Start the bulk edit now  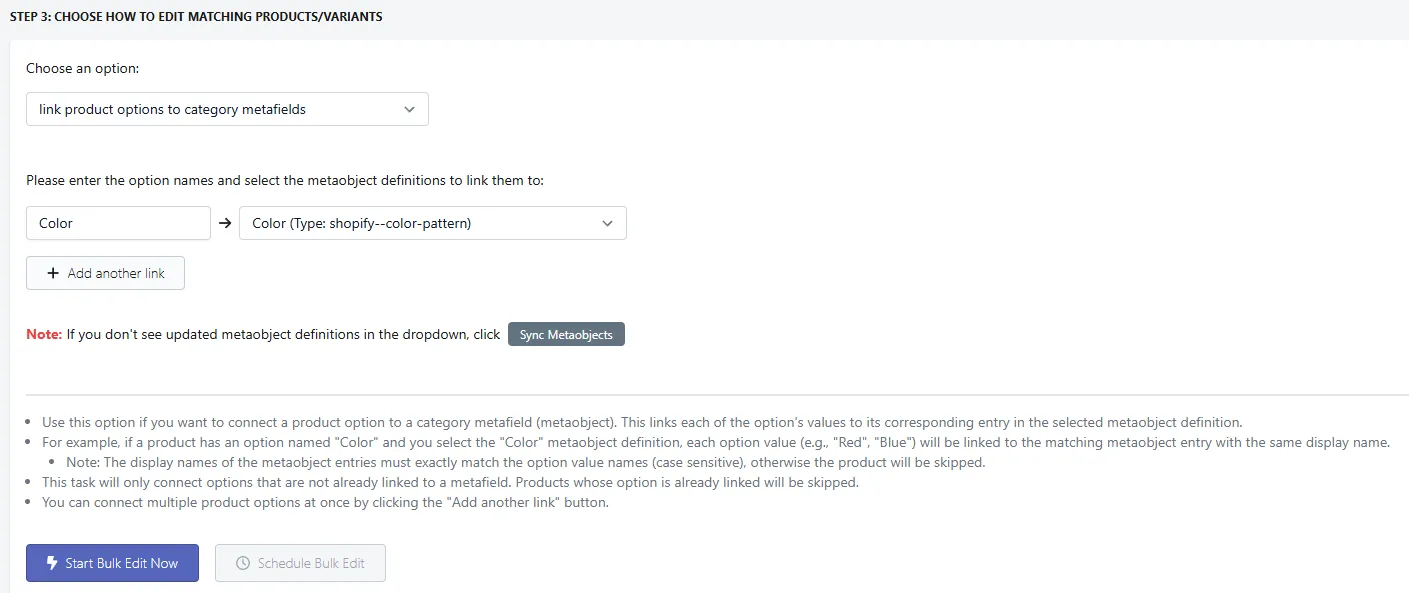point(112,563)
